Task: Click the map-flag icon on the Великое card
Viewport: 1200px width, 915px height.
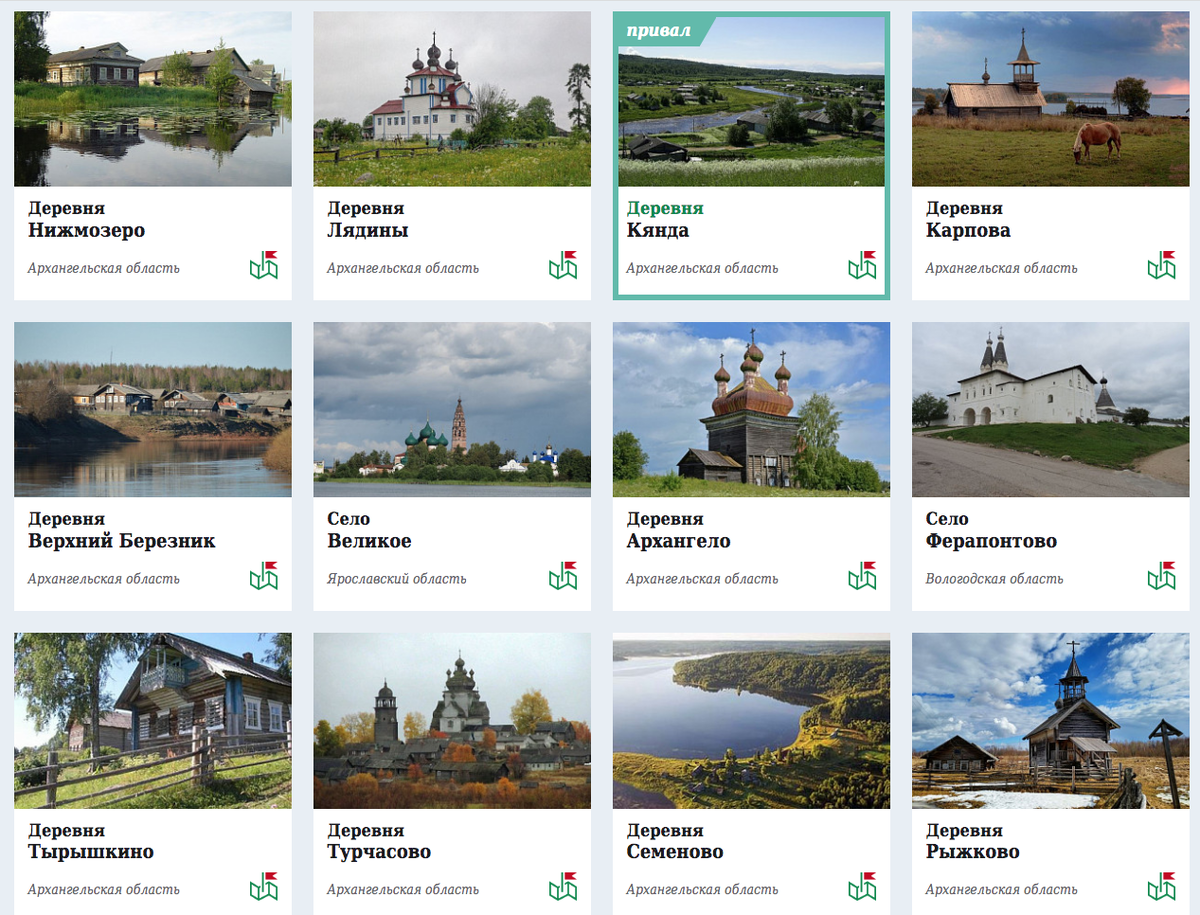Action: (x=563, y=576)
